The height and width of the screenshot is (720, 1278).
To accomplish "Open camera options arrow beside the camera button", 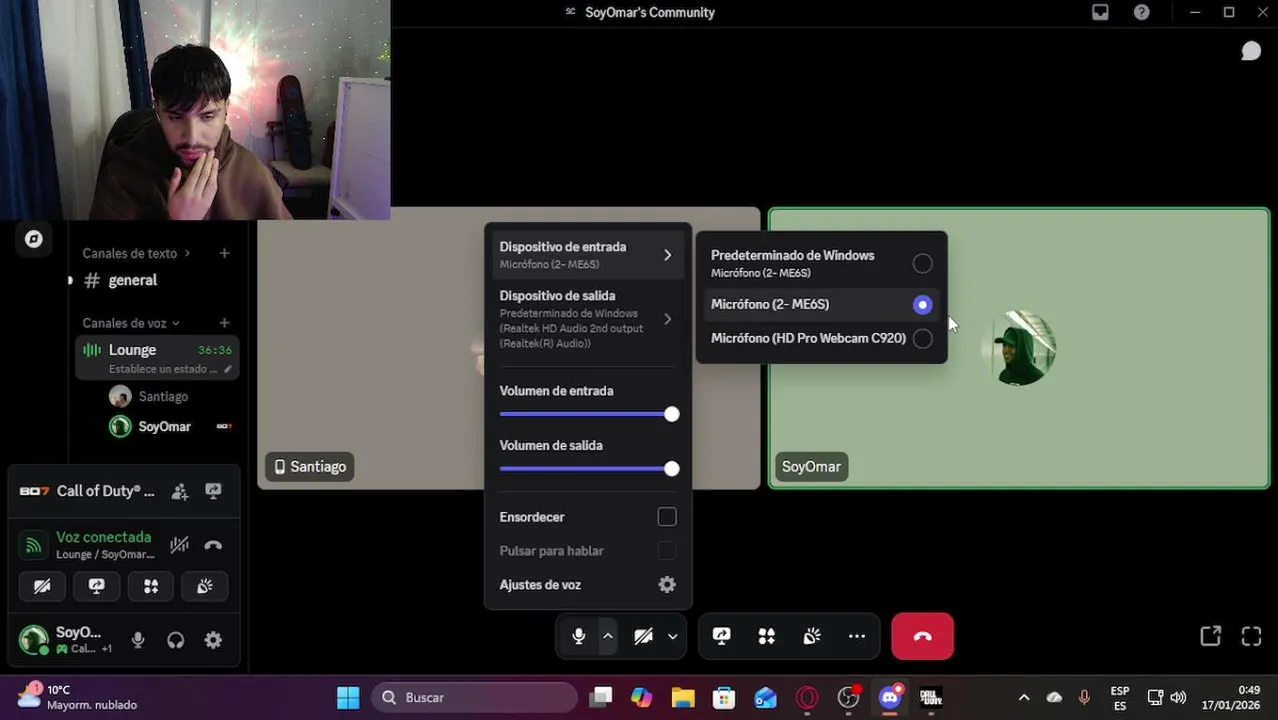I will pyautogui.click(x=672, y=636).
